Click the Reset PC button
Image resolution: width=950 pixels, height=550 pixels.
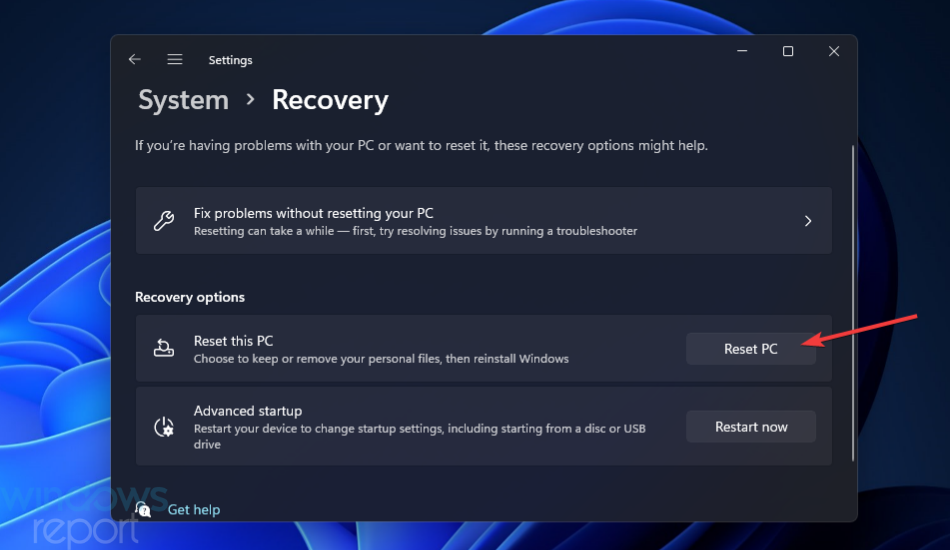pyautogui.click(x=751, y=349)
